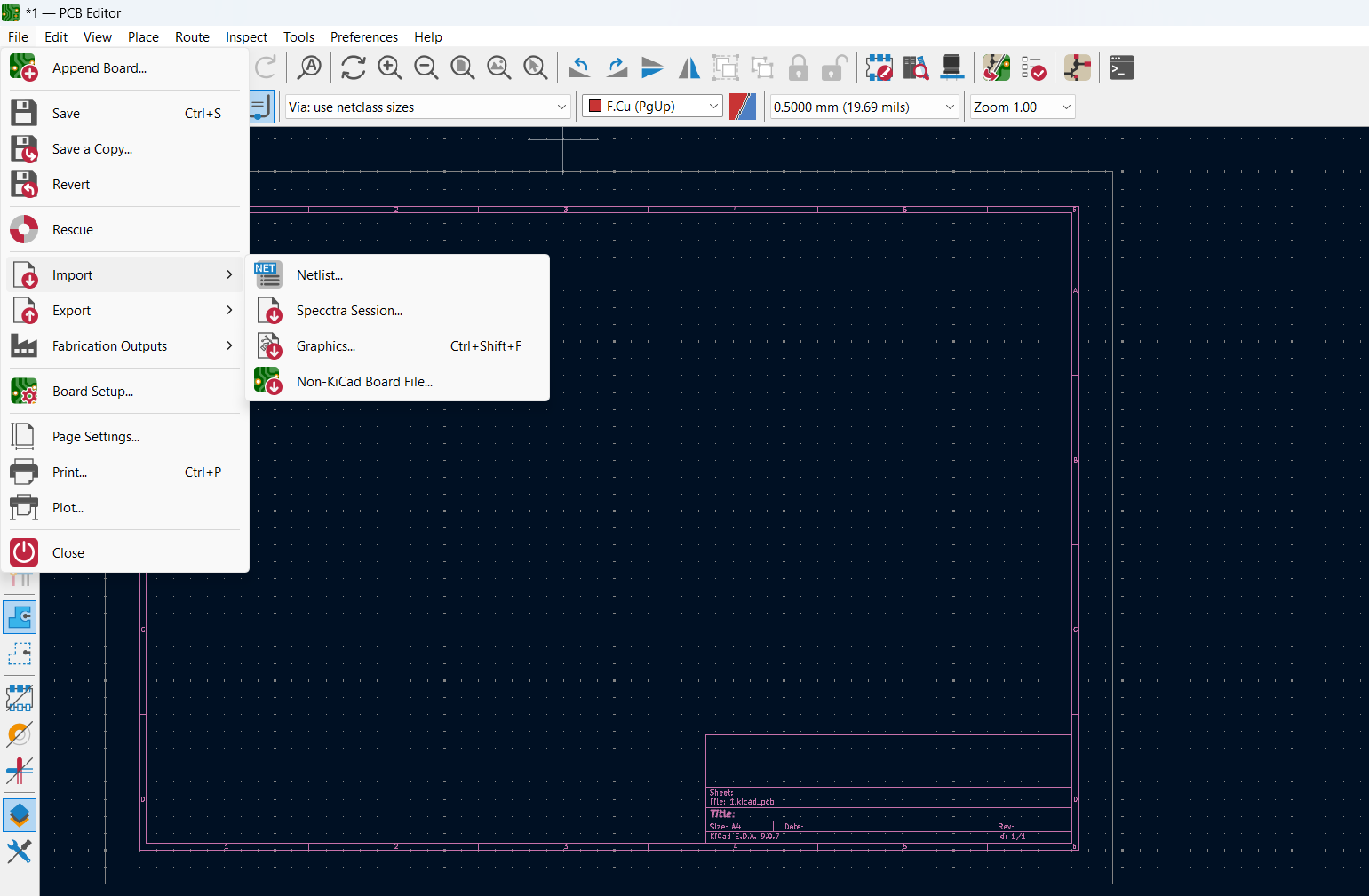Undo the last action
The image size is (1369, 896).
tap(579, 67)
